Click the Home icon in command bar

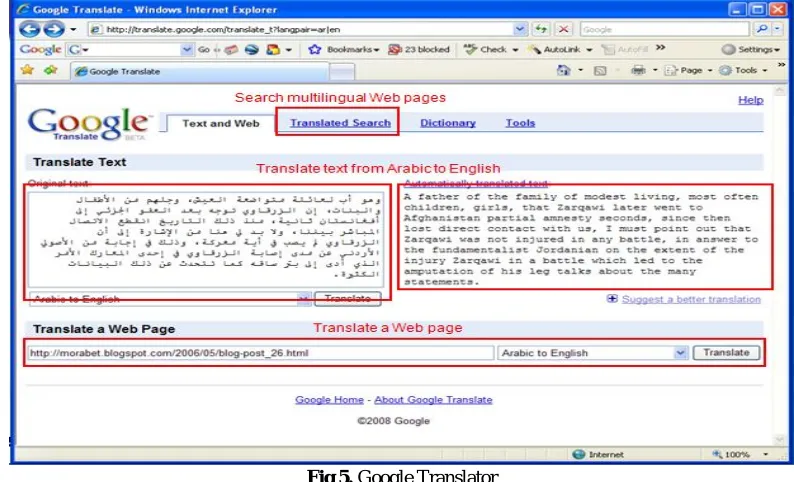pos(564,70)
